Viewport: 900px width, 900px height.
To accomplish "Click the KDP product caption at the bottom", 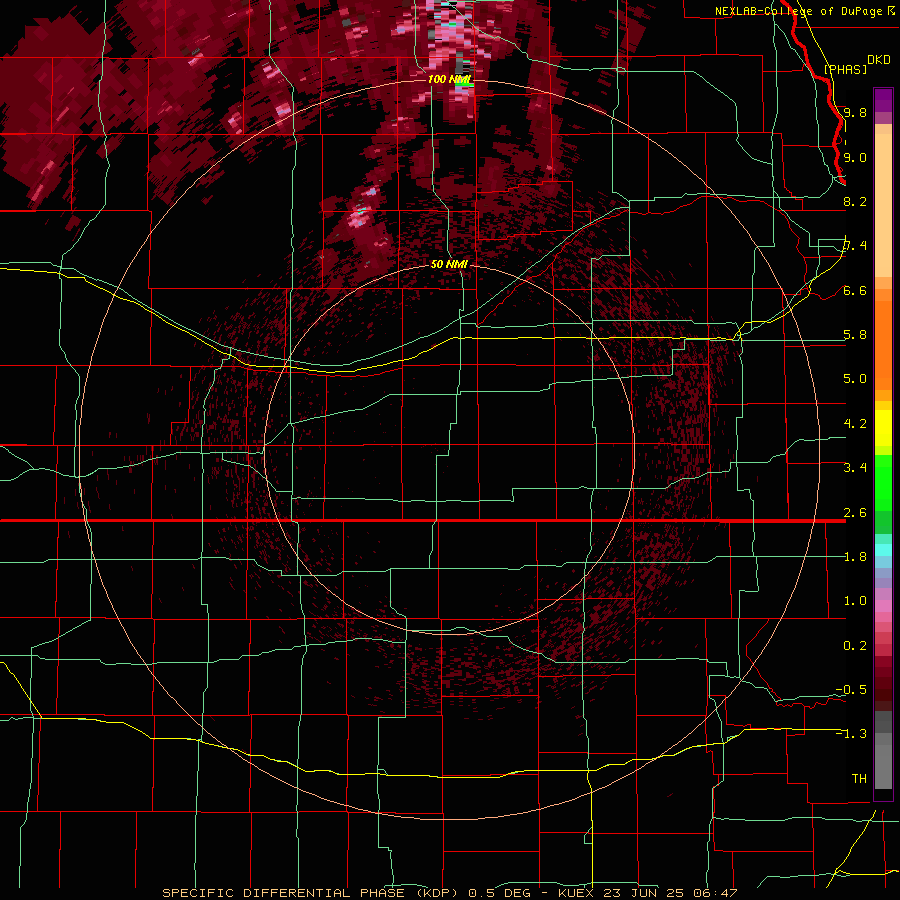I will (449, 893).
